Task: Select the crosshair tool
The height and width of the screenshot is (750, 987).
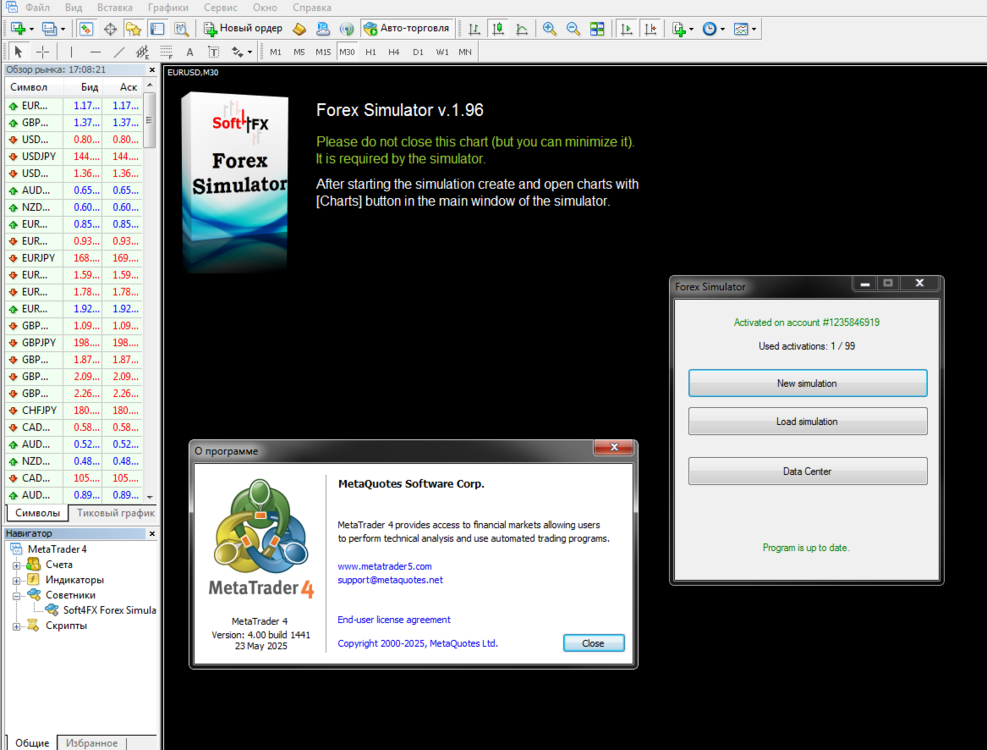Action: point(42,52)
